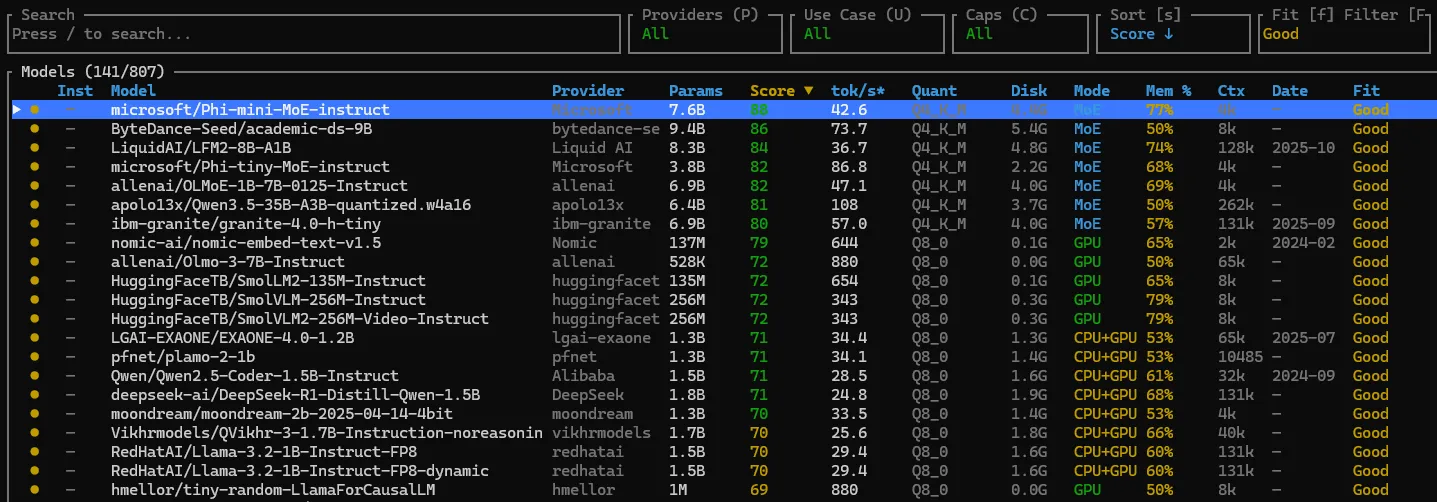
Task: Click the bytedance-se provider cell
Action: coord(606,129)
